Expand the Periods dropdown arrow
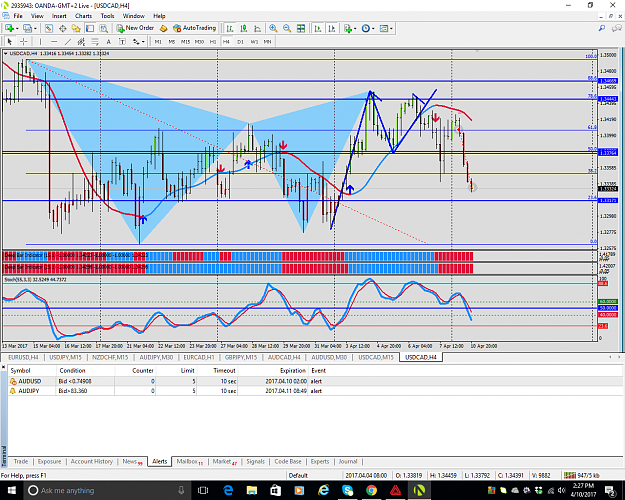This screenshot has width=625, height=500. (x=373, y=29)
